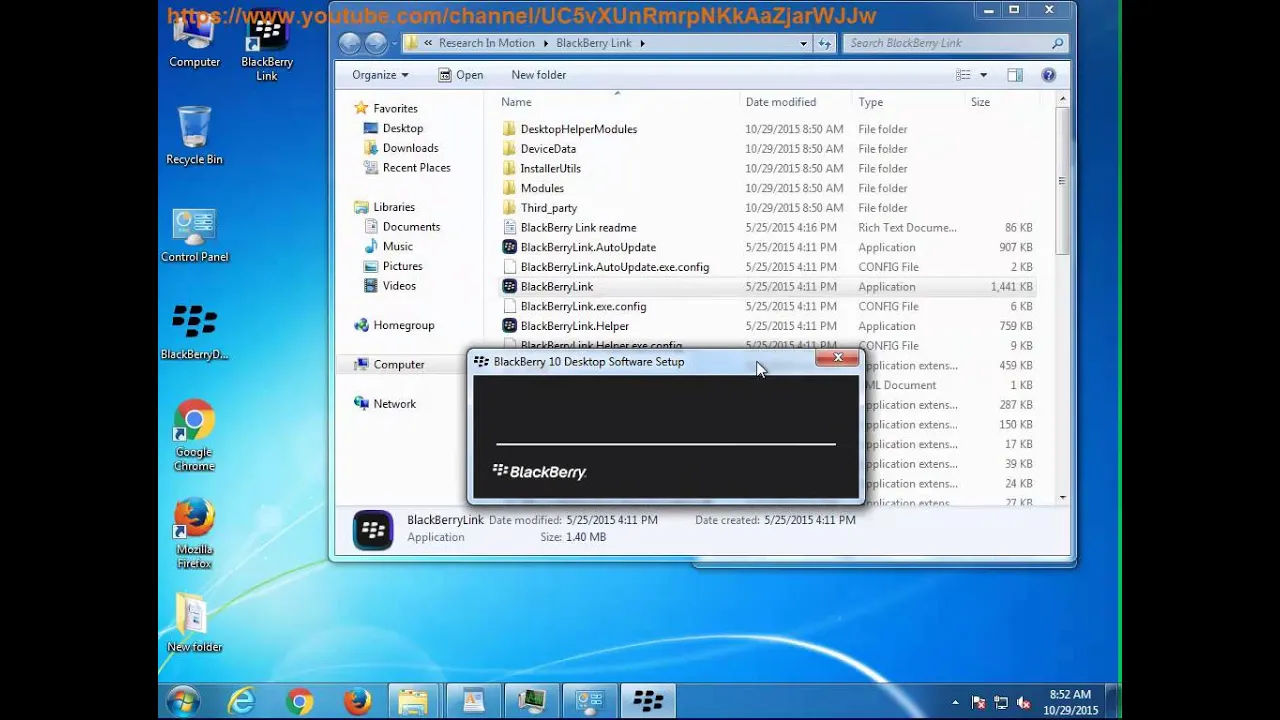Launch Google Chrome from the desktop

(194, 436)
